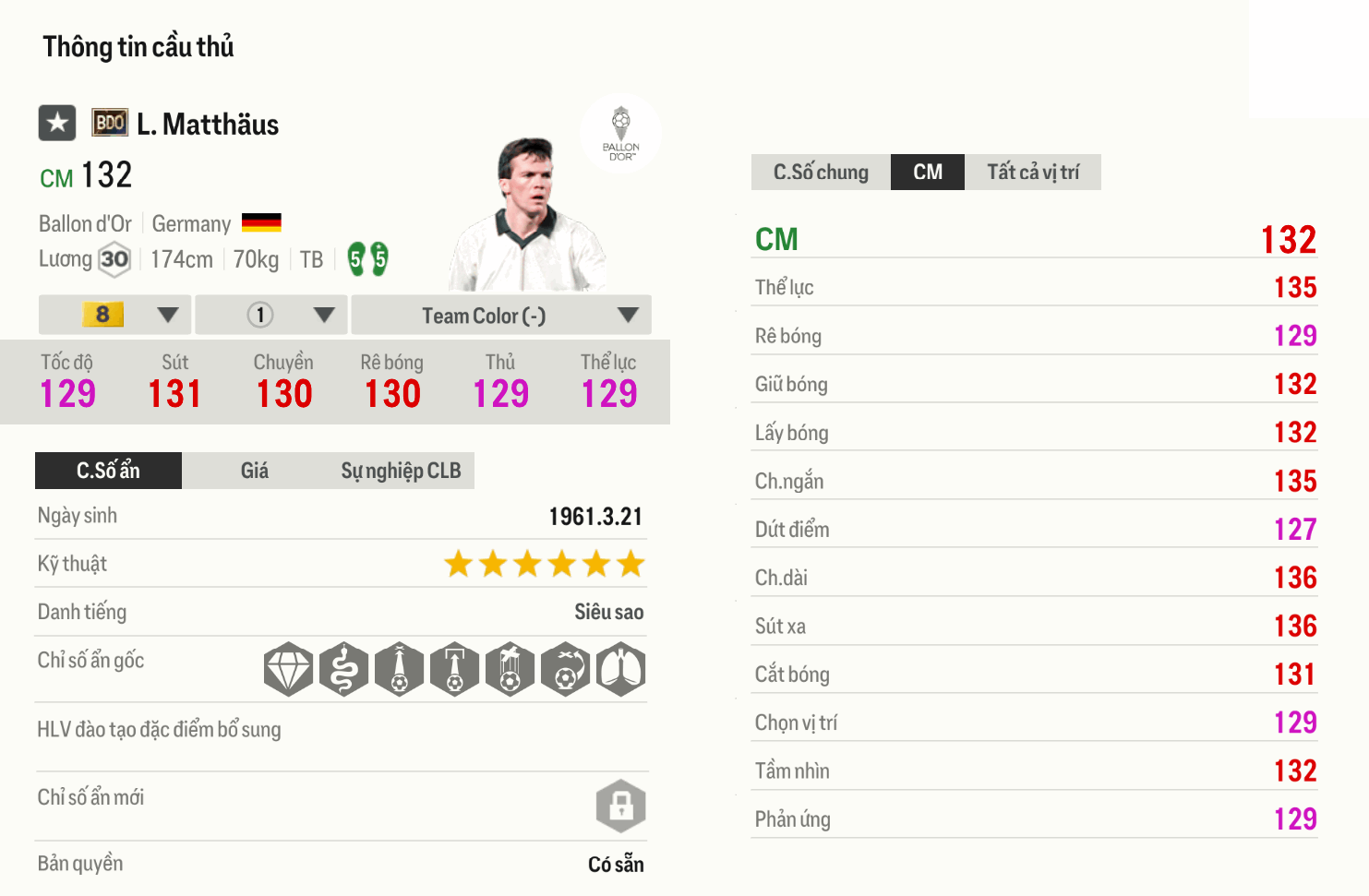
Task: Click the Ballon d'Or logo emblem
Action: coord(620,133)
